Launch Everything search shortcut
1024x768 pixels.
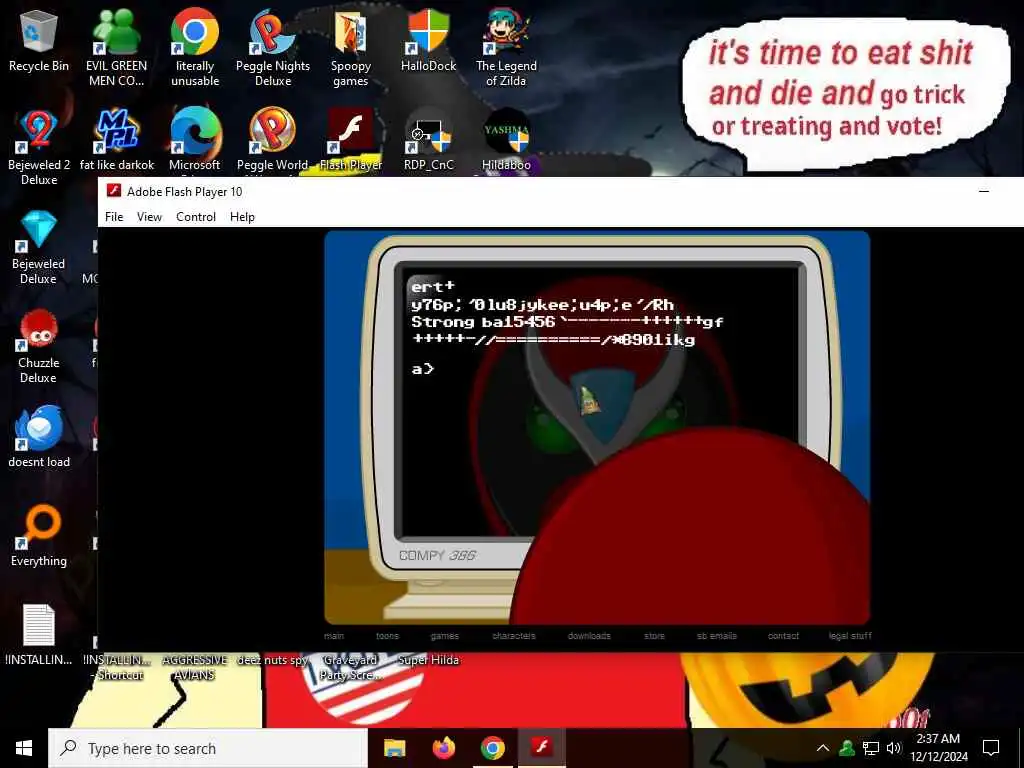click(39, 536)
